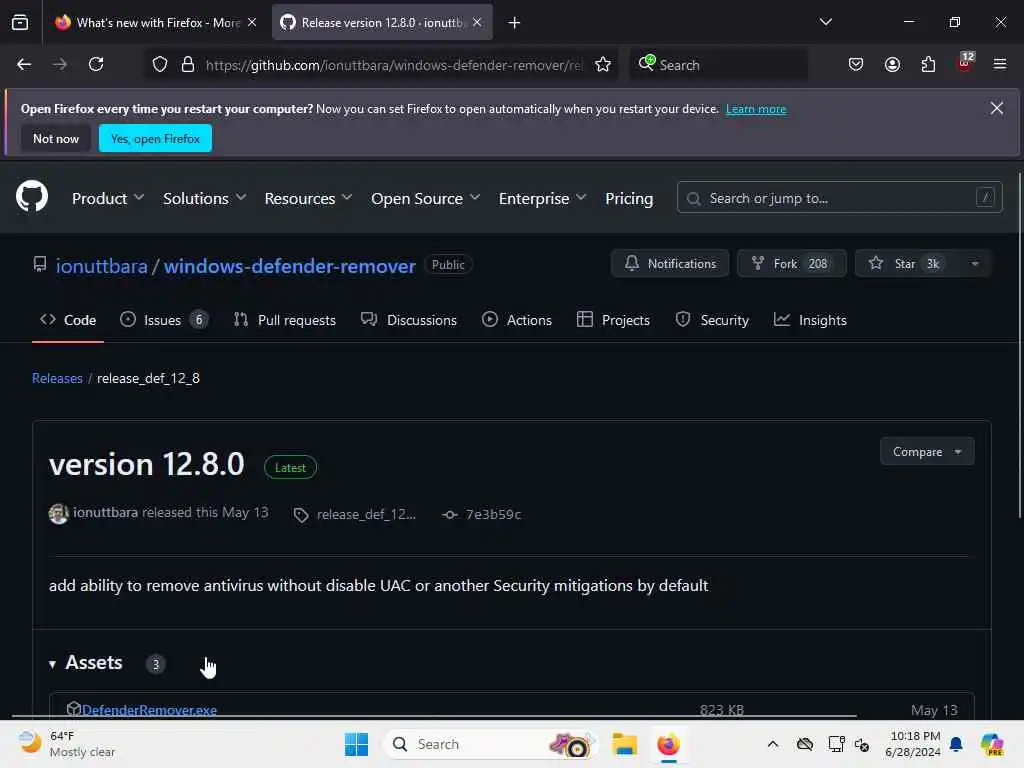Image resolution: width=1024 pixels, height=768 pixels.
Task: Focus the browser URL address bar
Action: click(x=393, y=64)
